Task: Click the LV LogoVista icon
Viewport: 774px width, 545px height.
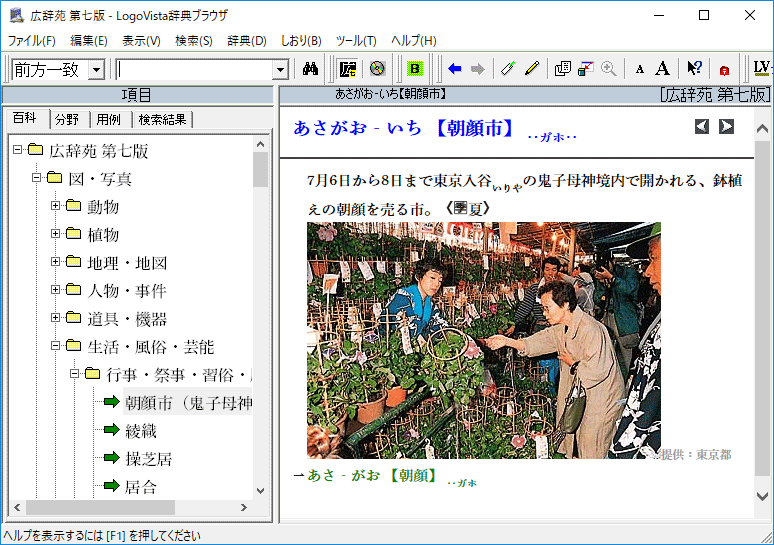Action: point(762,68)
